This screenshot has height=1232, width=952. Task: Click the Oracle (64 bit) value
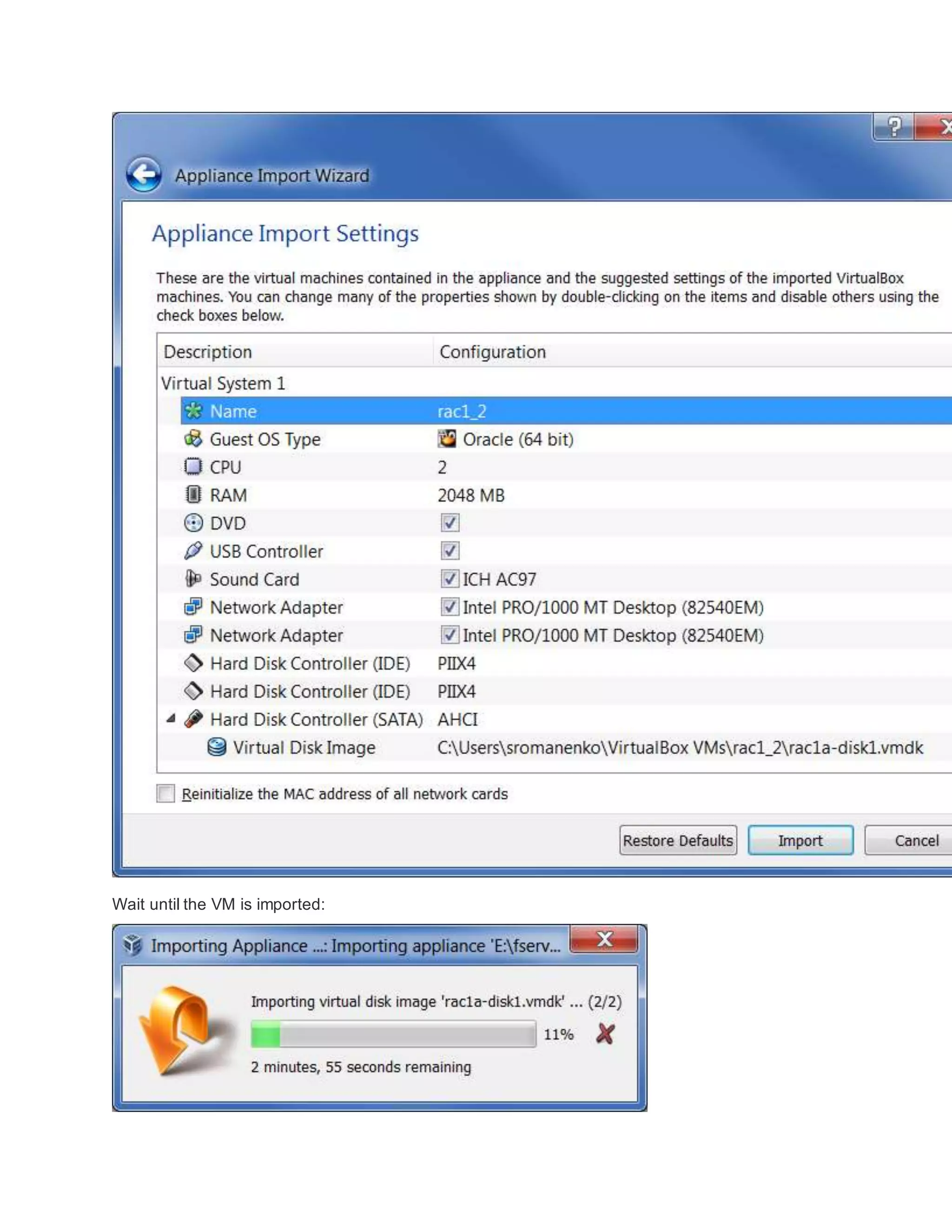[x=518, y=439]
